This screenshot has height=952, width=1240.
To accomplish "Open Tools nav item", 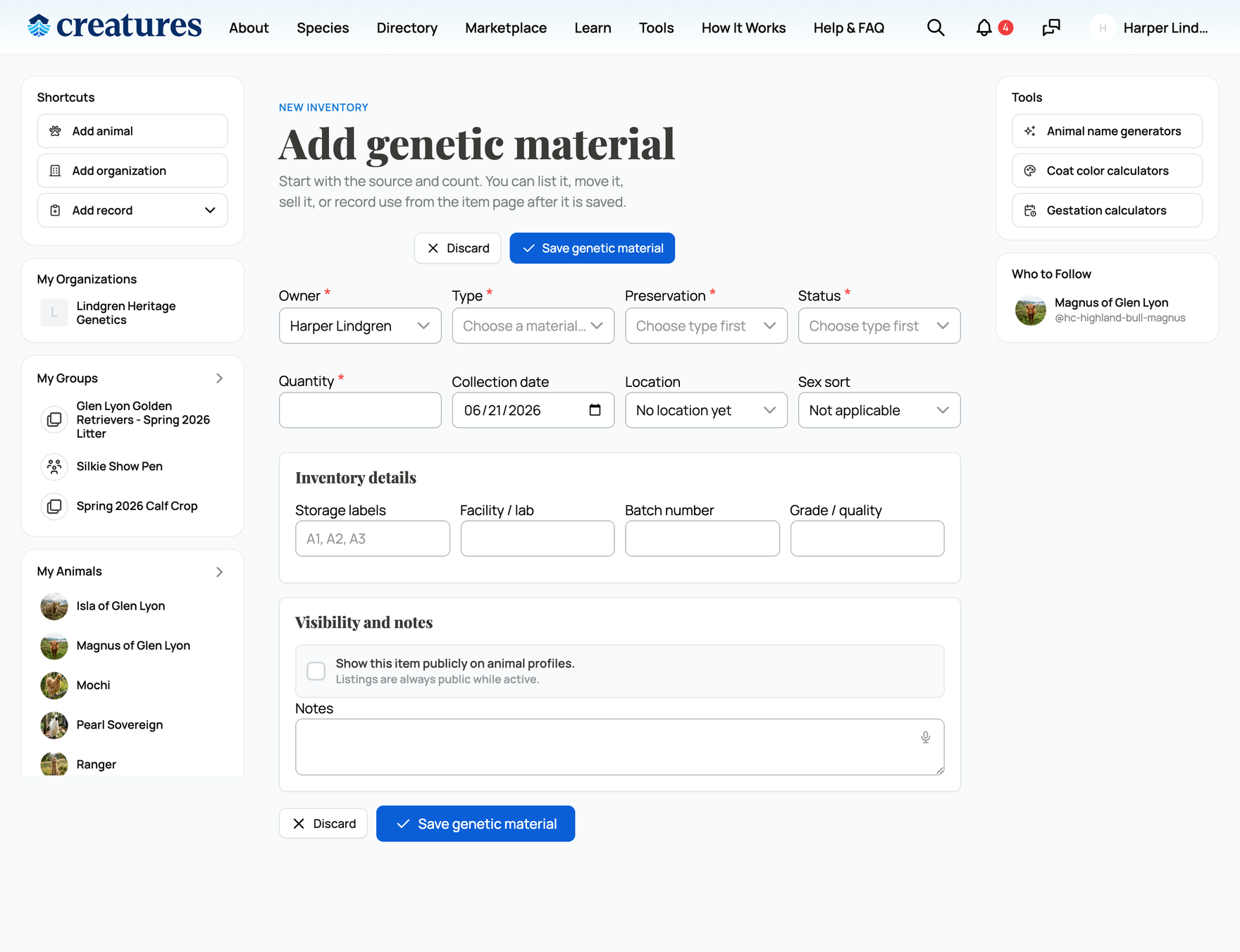I will [657, 27].
